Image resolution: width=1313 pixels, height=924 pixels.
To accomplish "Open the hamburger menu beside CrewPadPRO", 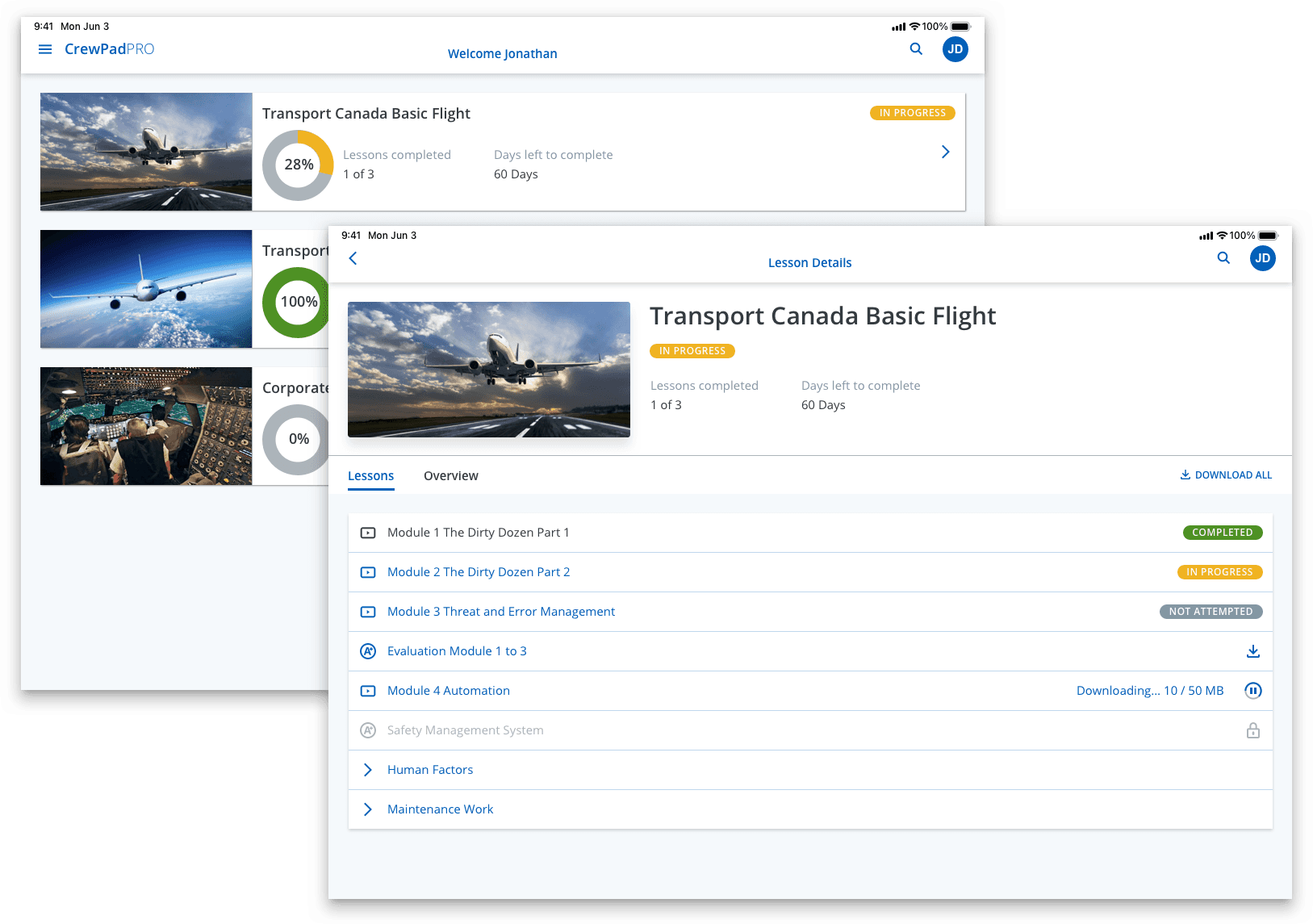I will click(45, 49).
